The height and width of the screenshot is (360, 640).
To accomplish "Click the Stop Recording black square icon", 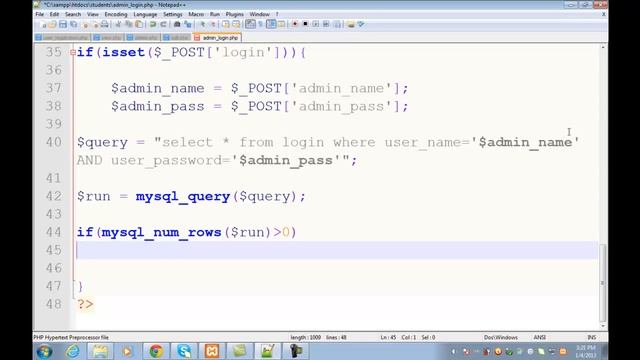I will [x=305, y=24].
